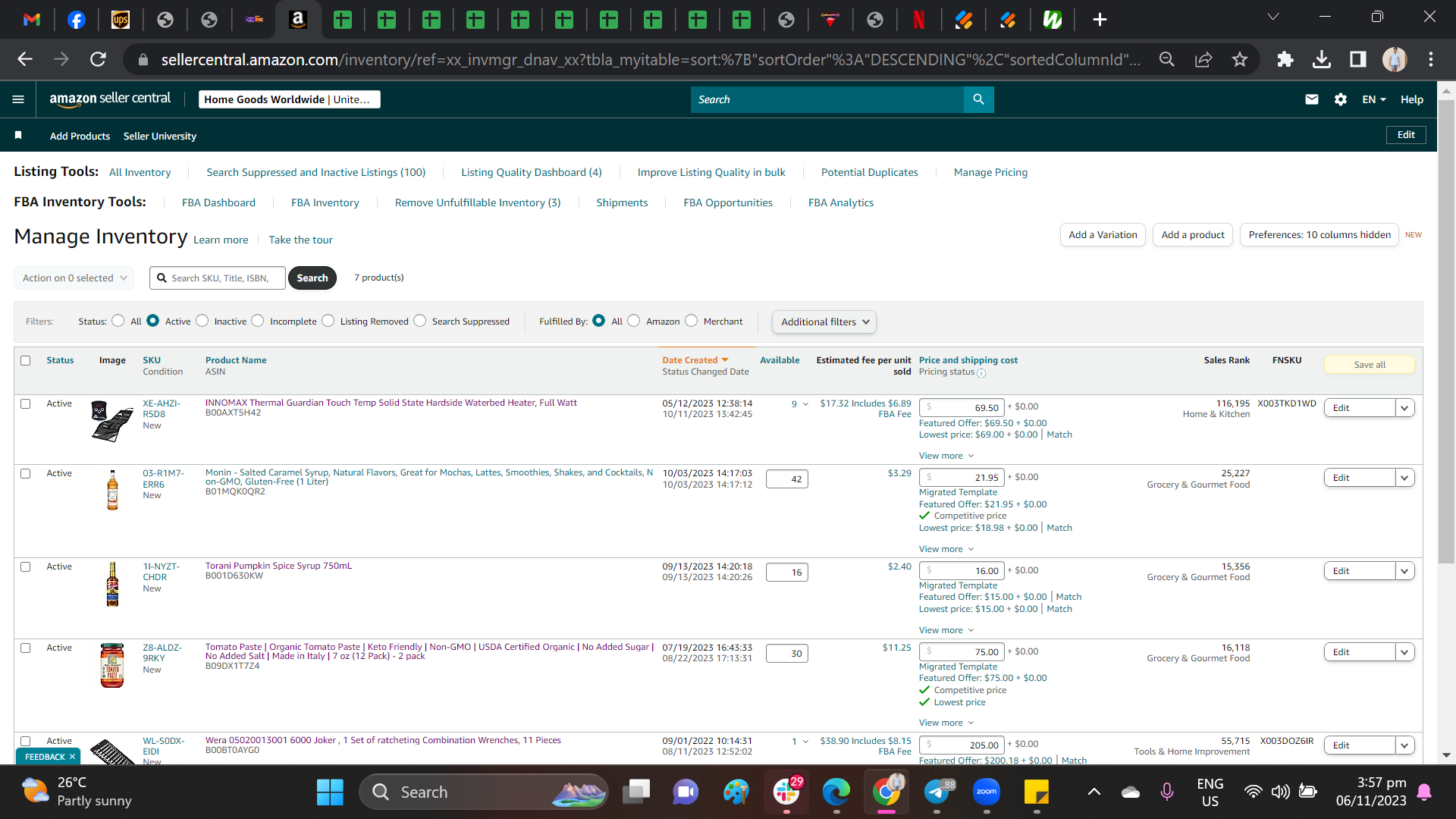This screenshot has width=1456, height=819.
Task: Select the All status radio button
Action: 118,321
